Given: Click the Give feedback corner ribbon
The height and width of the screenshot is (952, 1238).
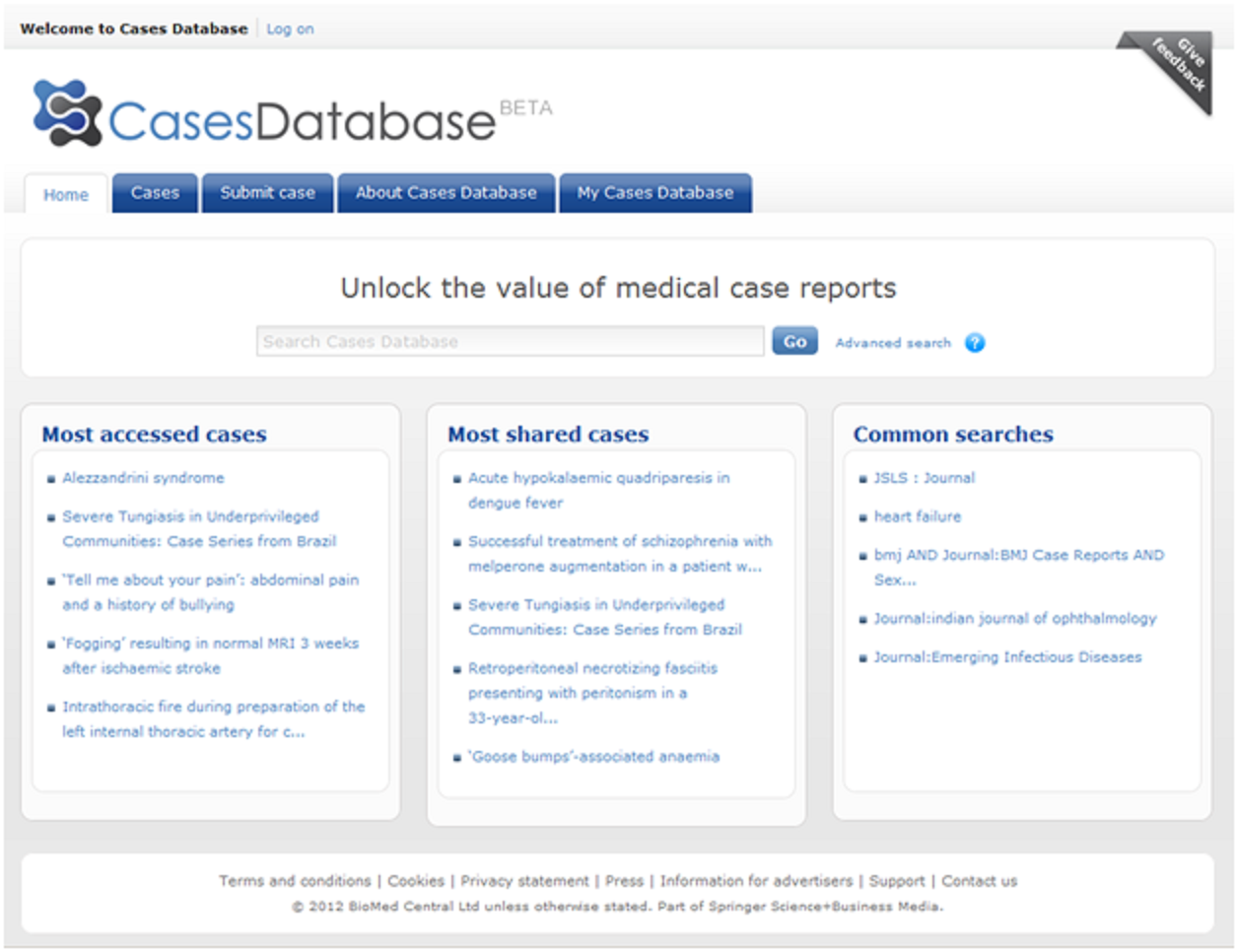Looking at the screenshot, I should [1178, 68].
